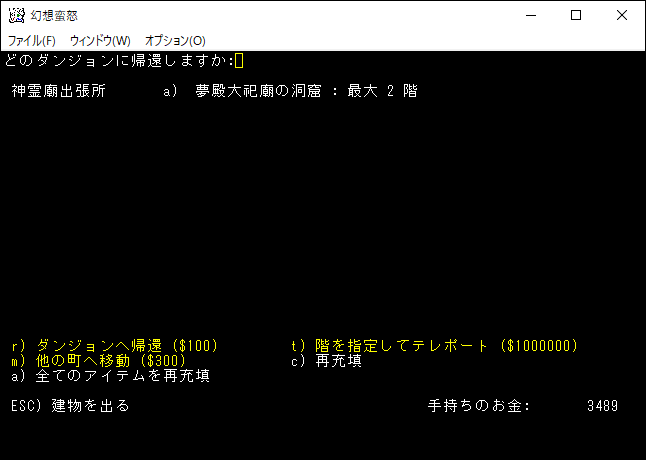Screen dimensions: 646x460
Task: Click the どのダンジョンに帰還しますか prompt text
Action: click(118, 61)
